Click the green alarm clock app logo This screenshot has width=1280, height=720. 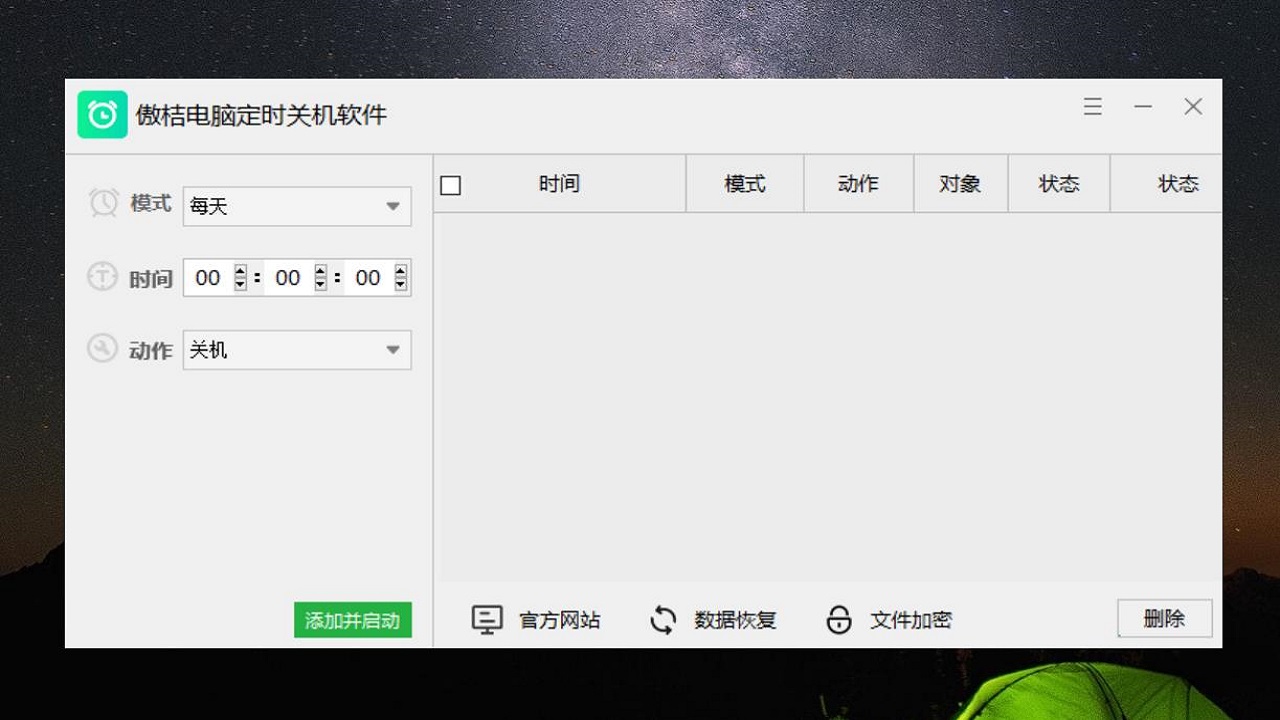(x=102, y=115)
